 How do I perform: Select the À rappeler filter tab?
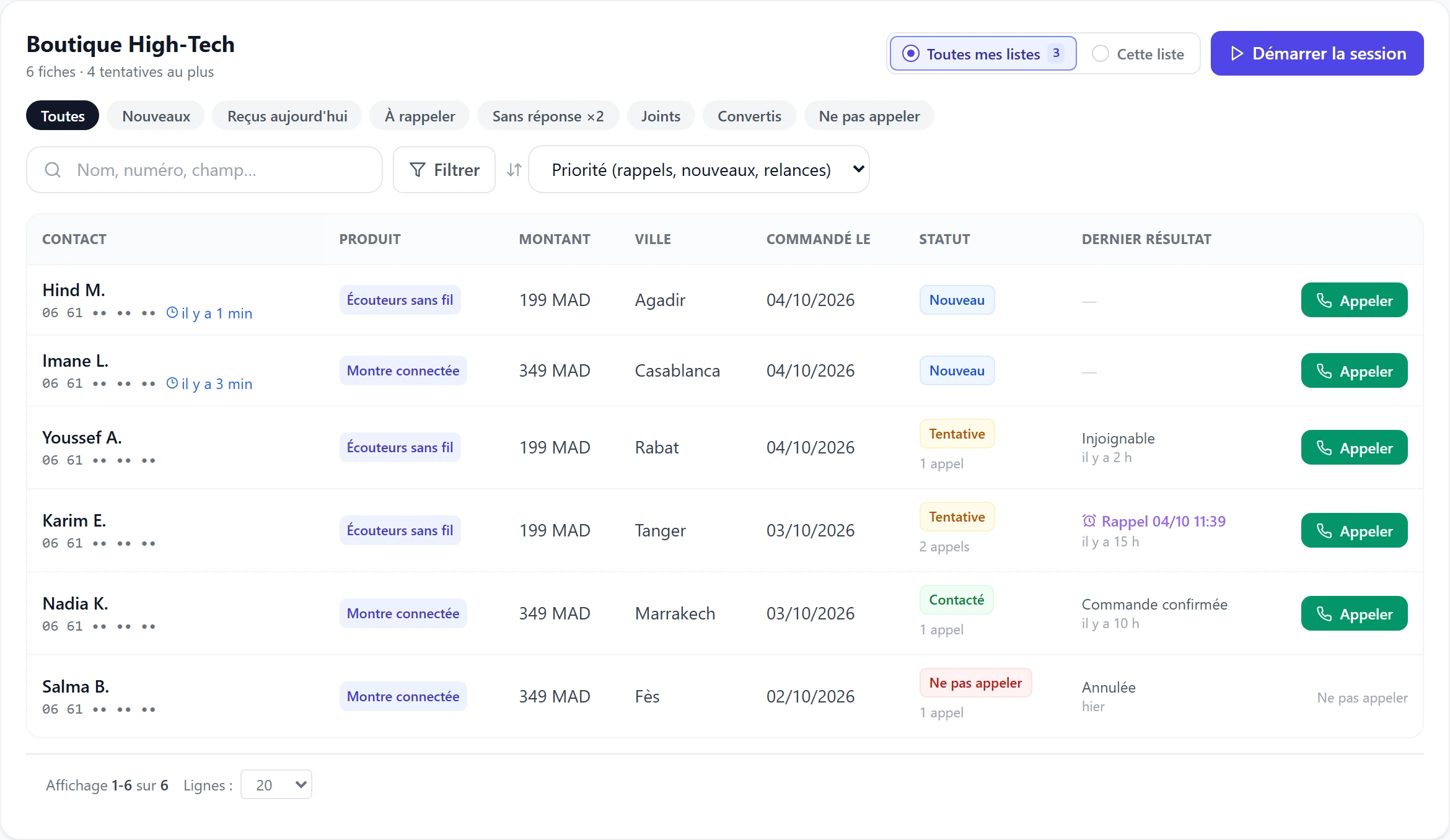[x=420, y=116]
